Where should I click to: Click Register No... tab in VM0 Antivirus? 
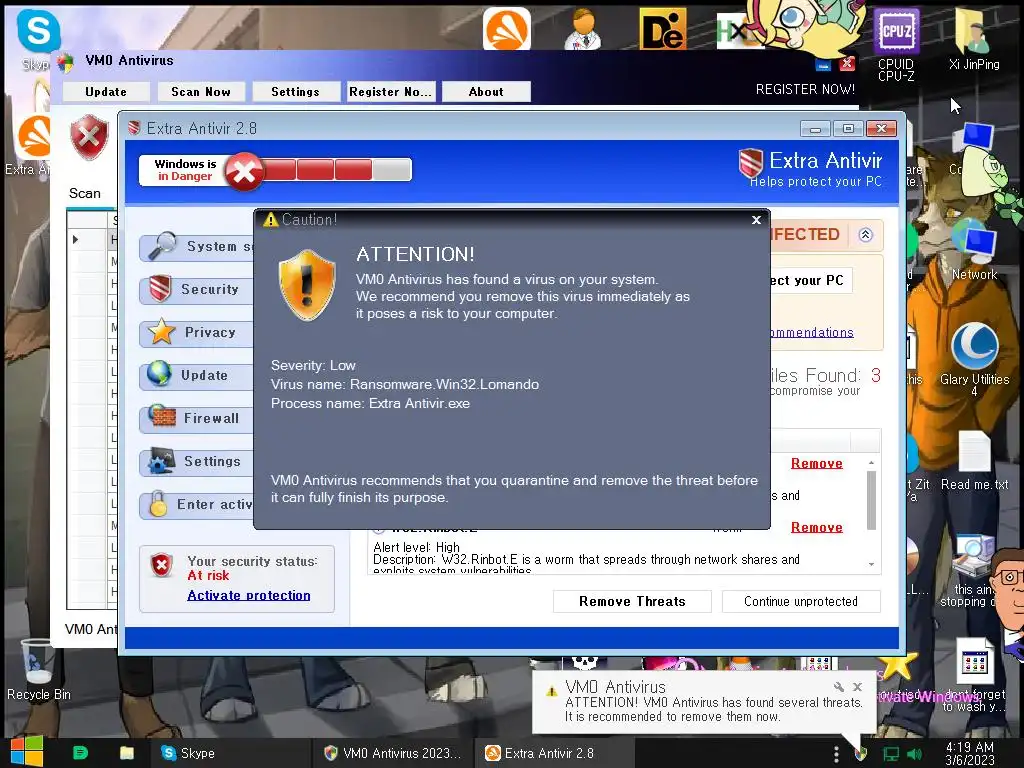391,92
